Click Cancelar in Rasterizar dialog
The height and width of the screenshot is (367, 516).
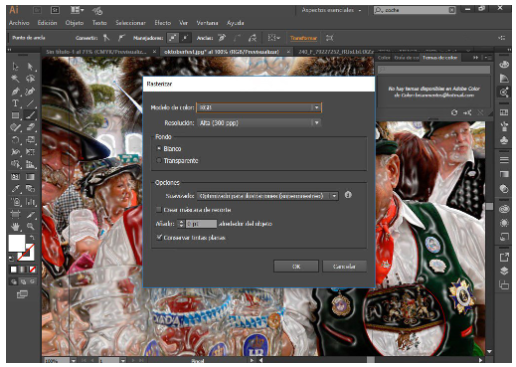pos(344,266)
